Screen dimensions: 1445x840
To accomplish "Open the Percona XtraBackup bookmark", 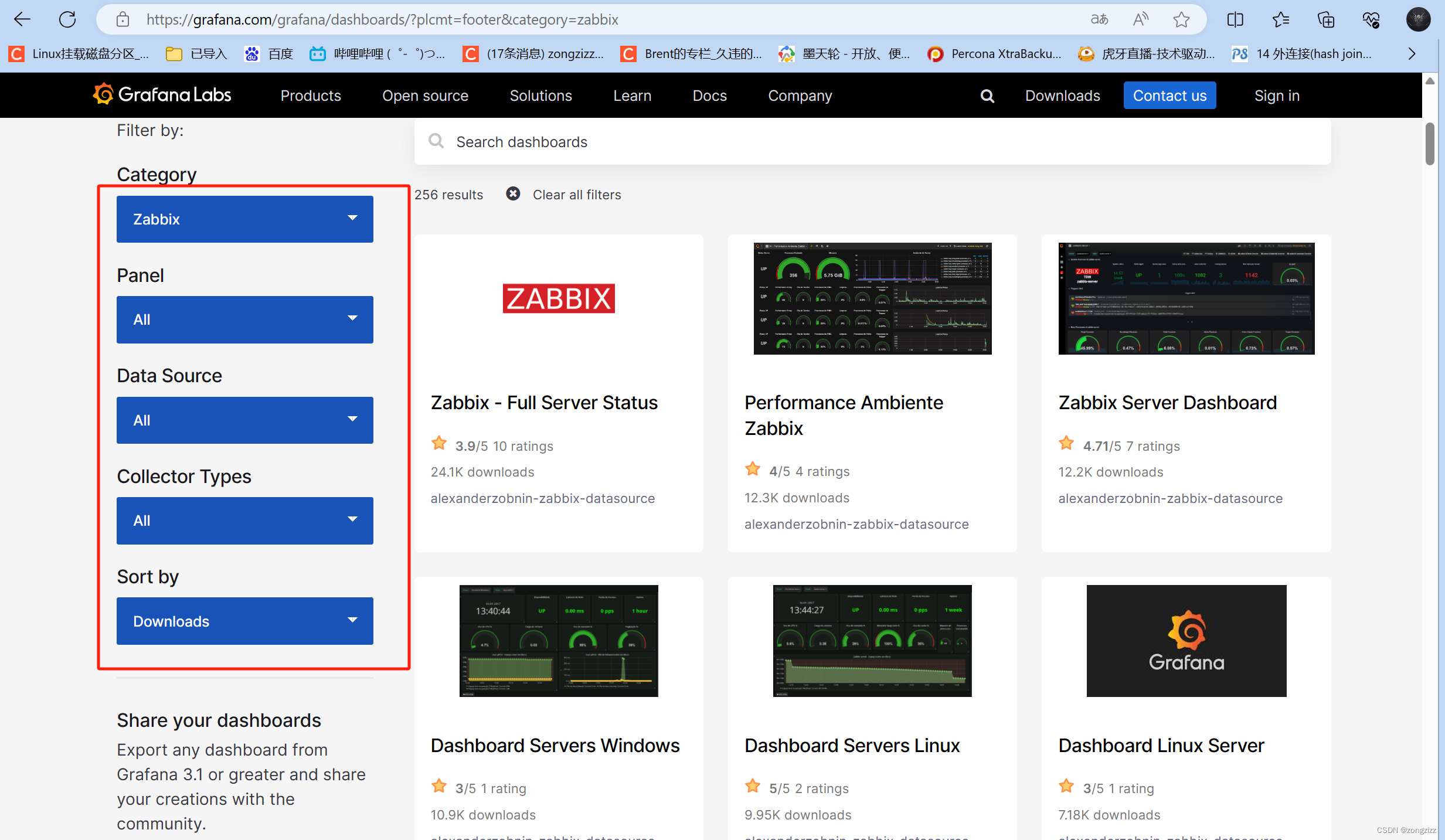I will click(x=995, y=54).
